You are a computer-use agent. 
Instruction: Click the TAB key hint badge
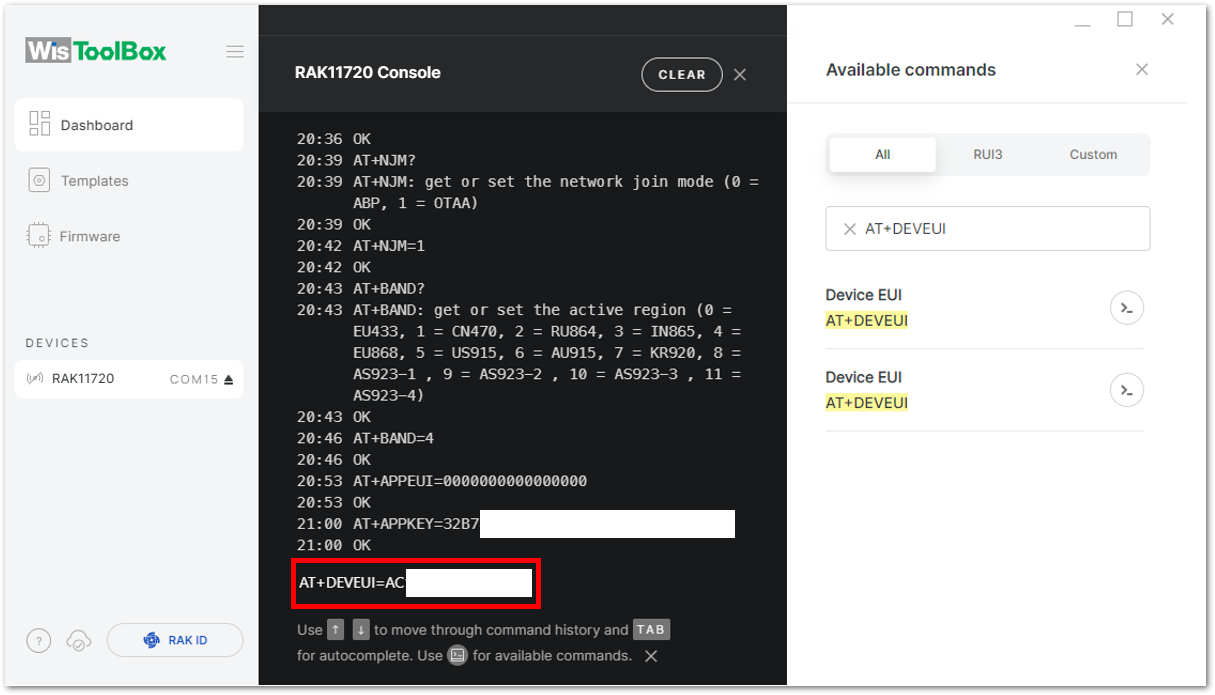[651, 630]
